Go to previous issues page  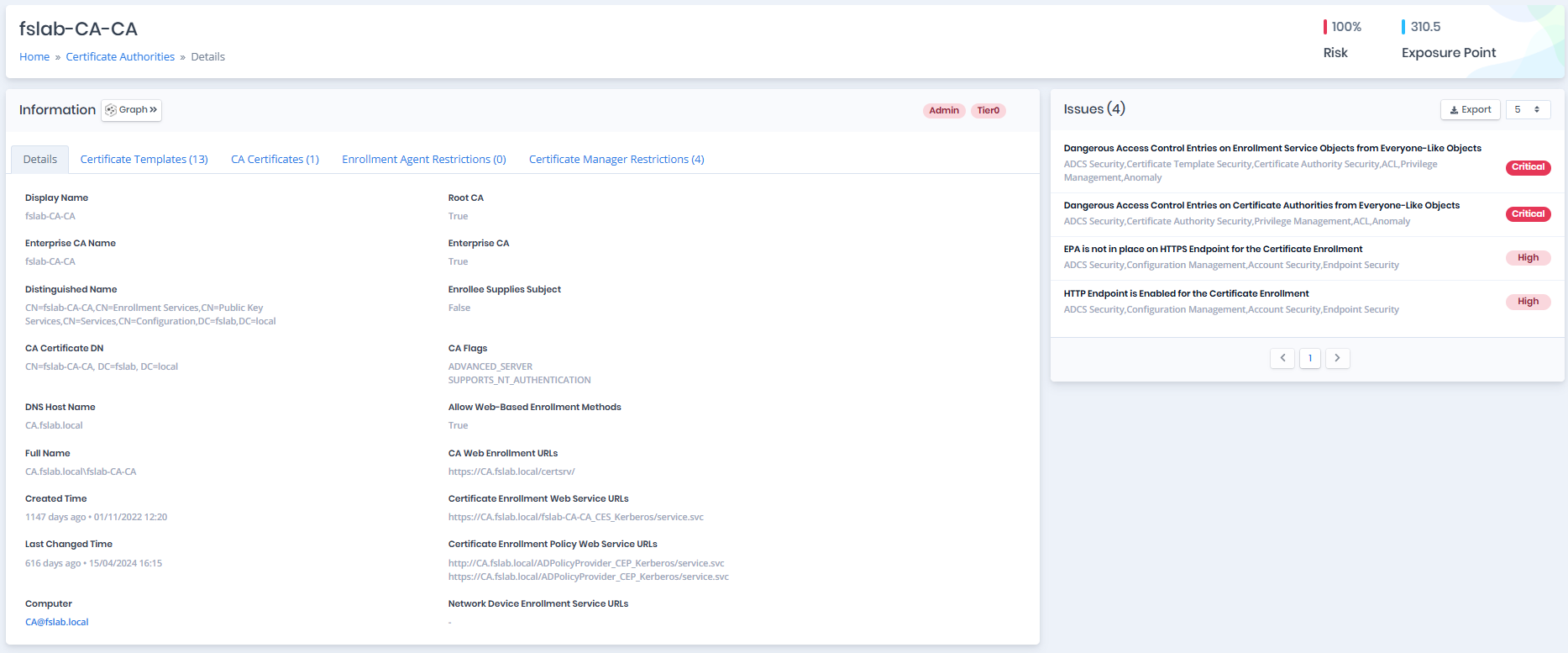coord(1282,358)
